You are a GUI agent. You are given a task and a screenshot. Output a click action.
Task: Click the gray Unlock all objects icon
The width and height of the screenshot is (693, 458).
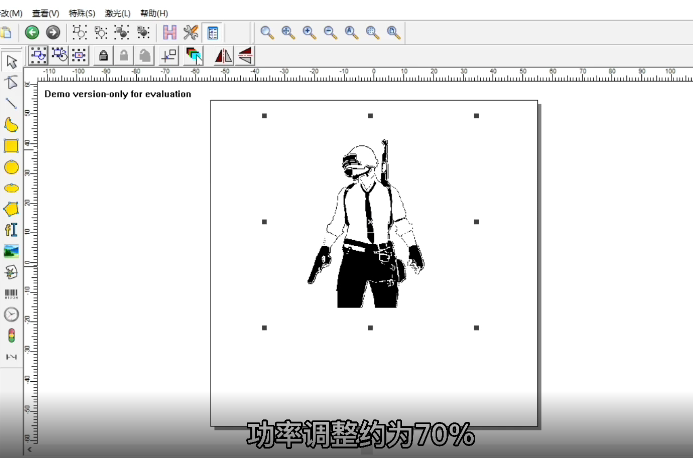(x=145, y=56)
